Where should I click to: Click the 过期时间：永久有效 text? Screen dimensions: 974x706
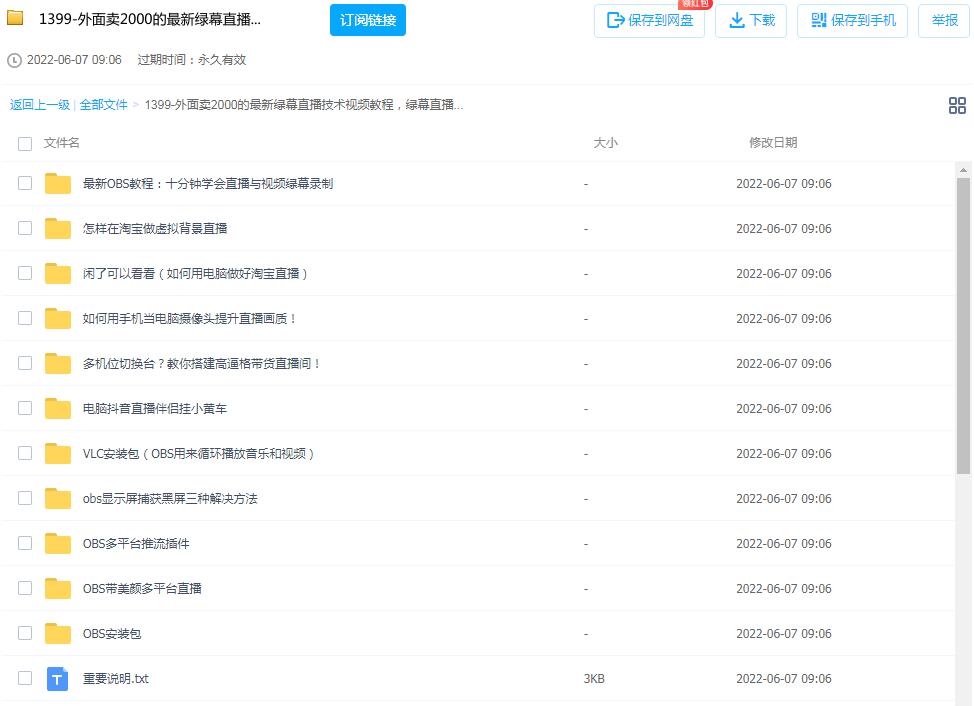(x=191, y=60)
